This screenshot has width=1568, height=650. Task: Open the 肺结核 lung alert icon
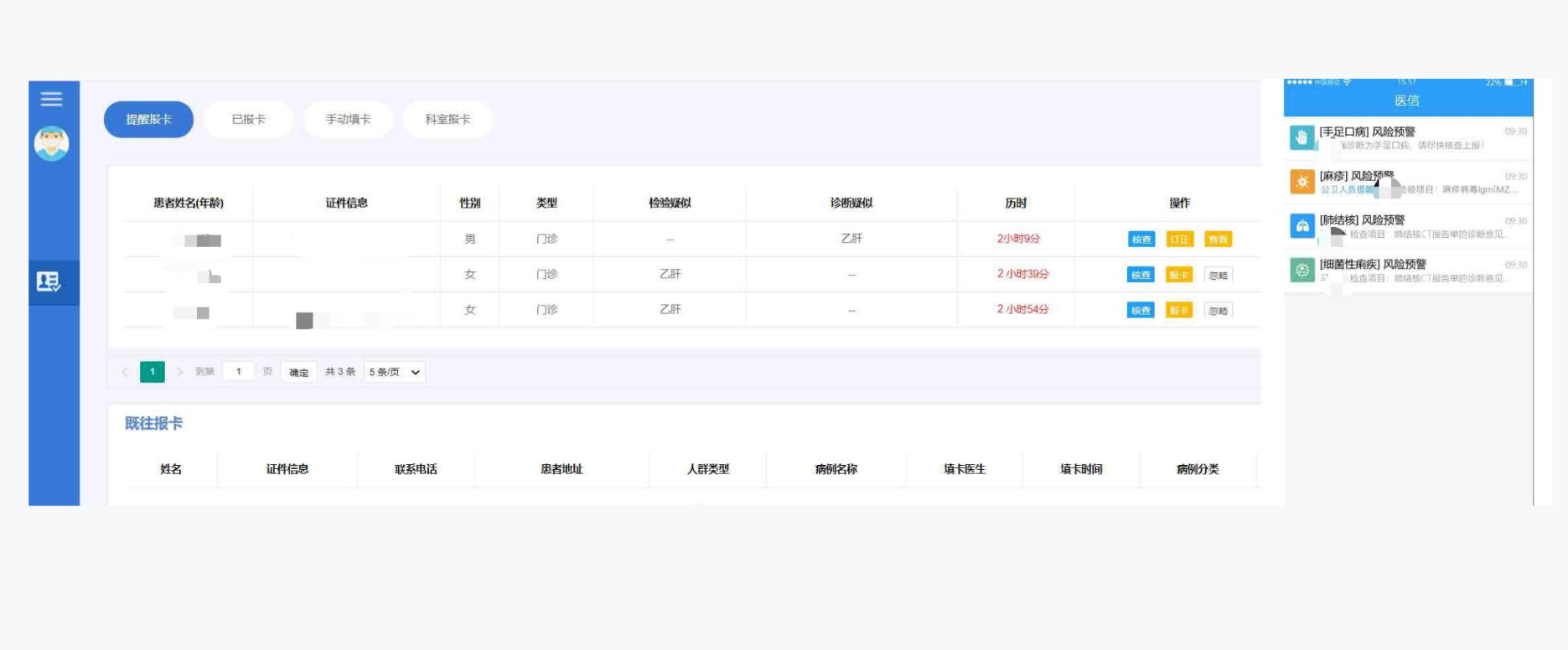(x=1301, y=226)
